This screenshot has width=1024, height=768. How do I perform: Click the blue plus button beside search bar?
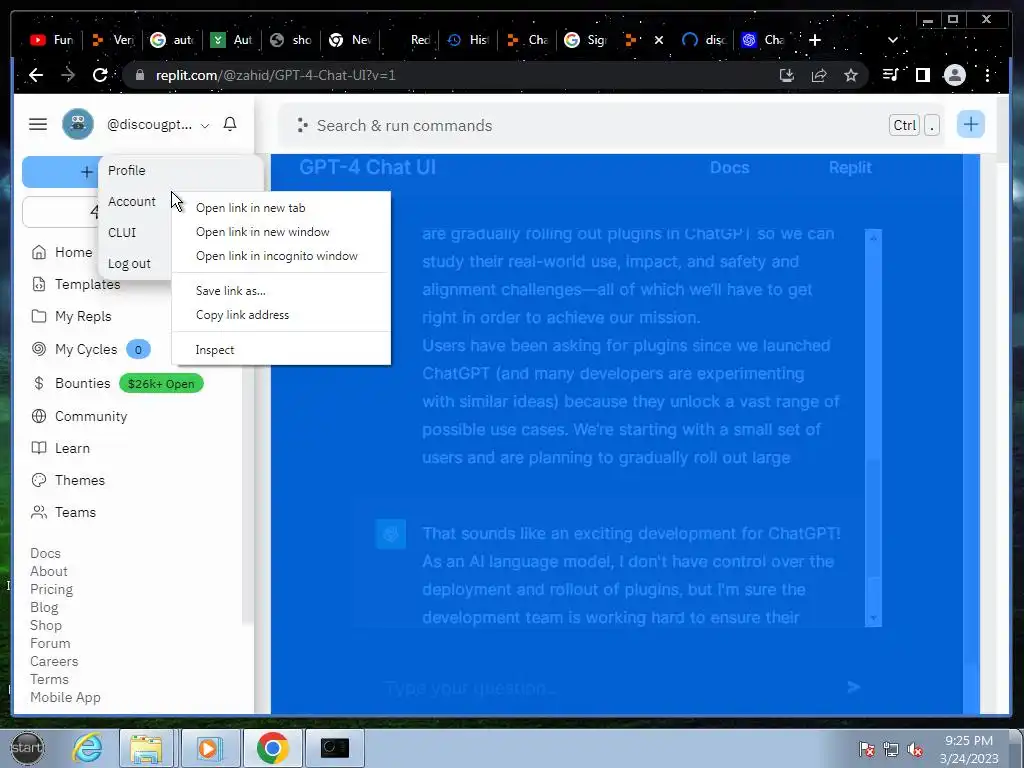coord(970,124)
